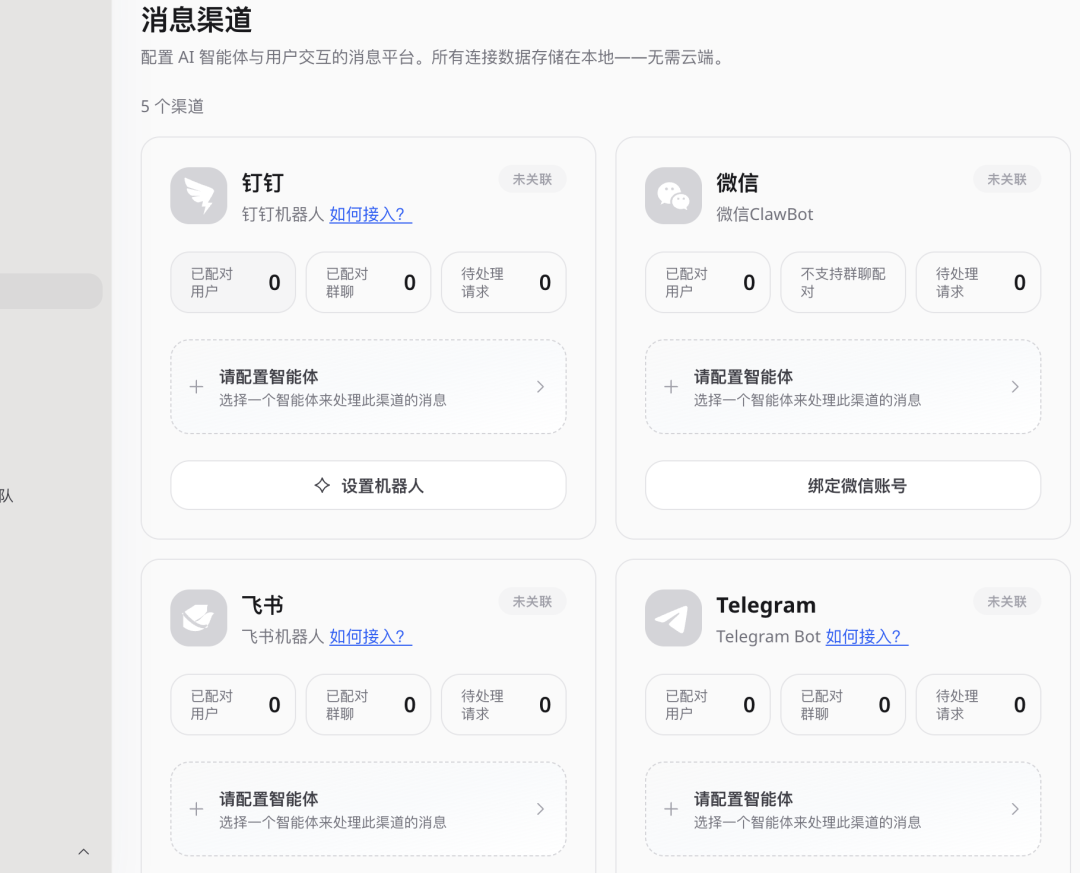This screenshot has width=1080, height=873.
Task: Click the DingTalk (钉钉) channel icon
Action: pos(198,195)
